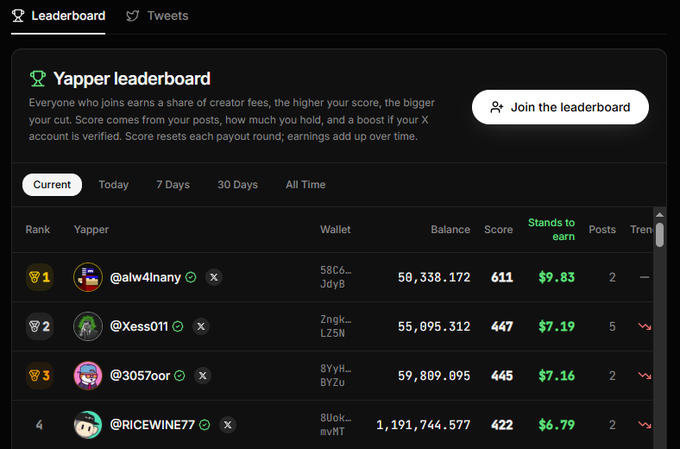Open the @Xess011 username link
680x449 pixels.
pos(139,327)
